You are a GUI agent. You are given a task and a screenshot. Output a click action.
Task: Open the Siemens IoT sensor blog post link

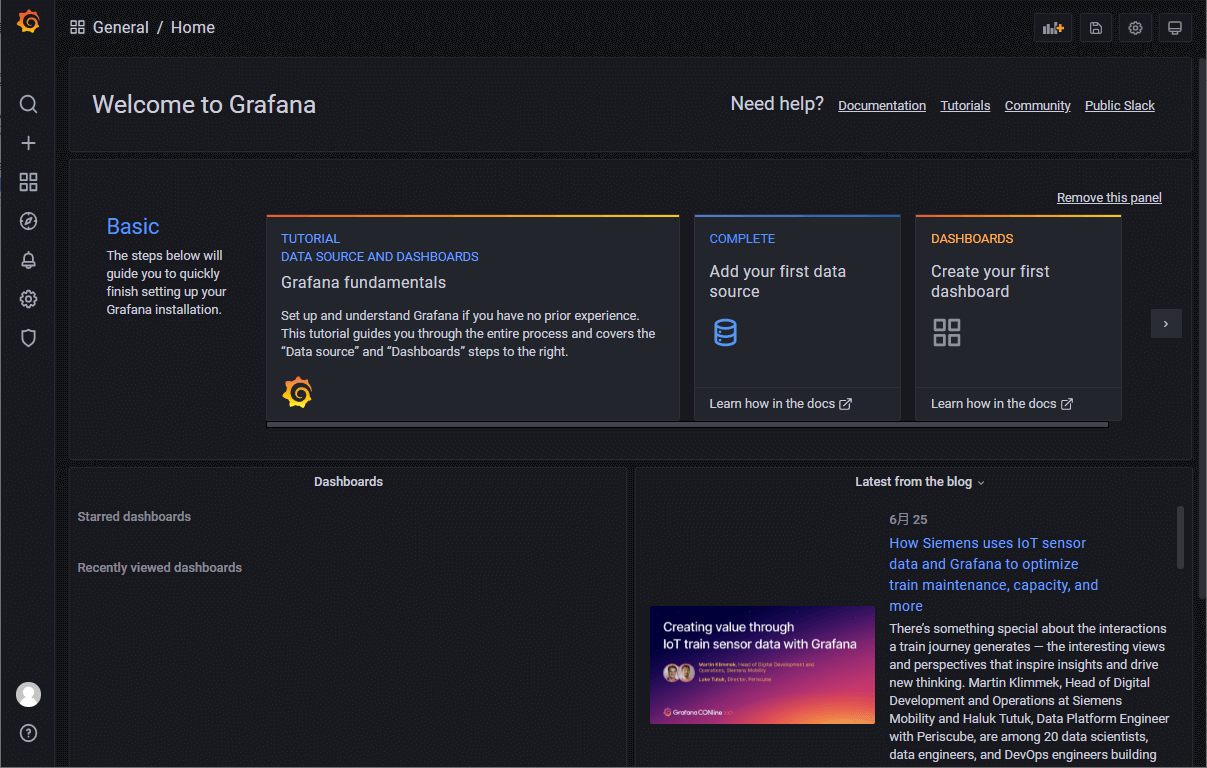click(993, 574)
